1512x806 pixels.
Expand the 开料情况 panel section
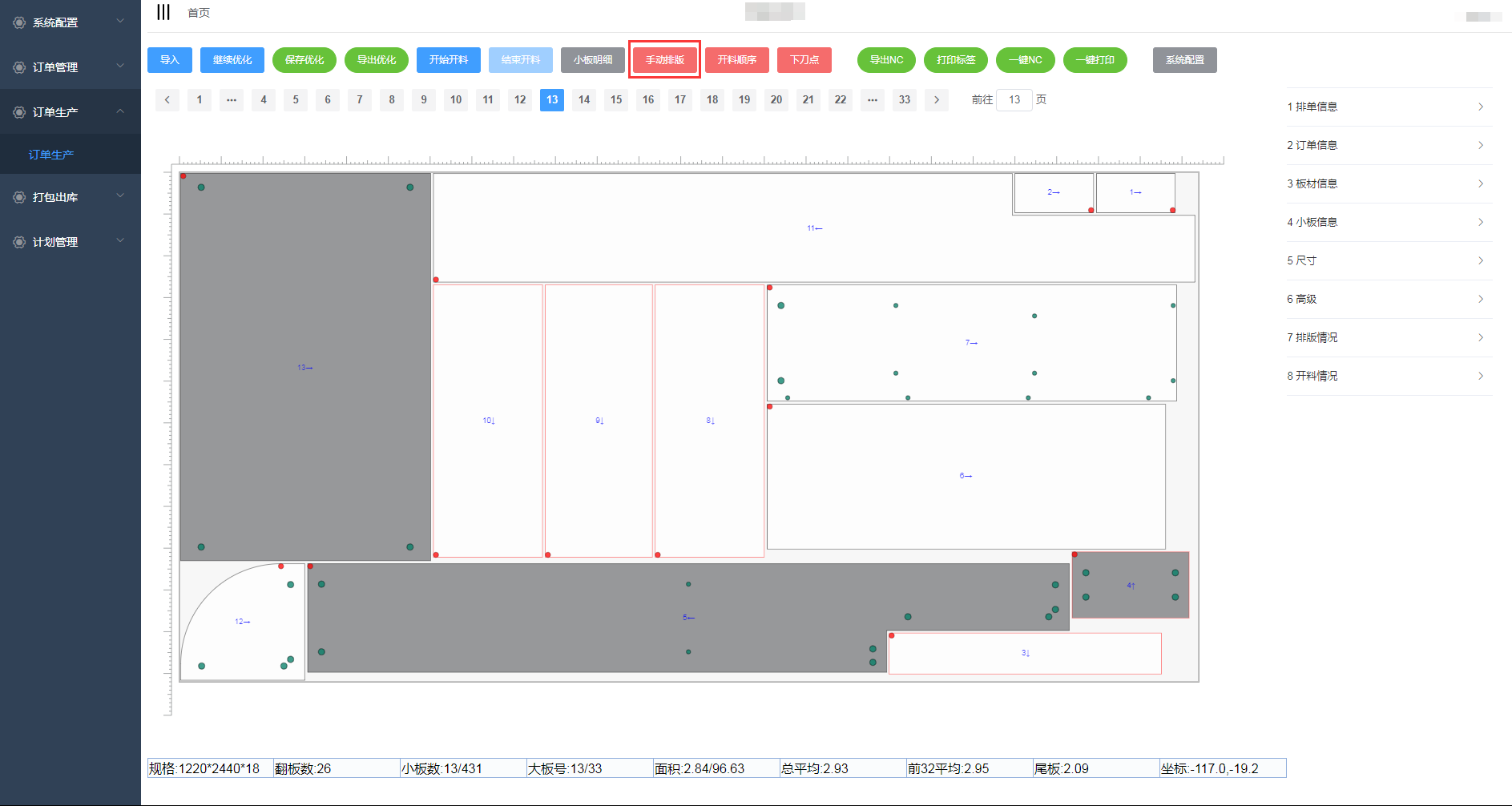[x=1389, y=376]
